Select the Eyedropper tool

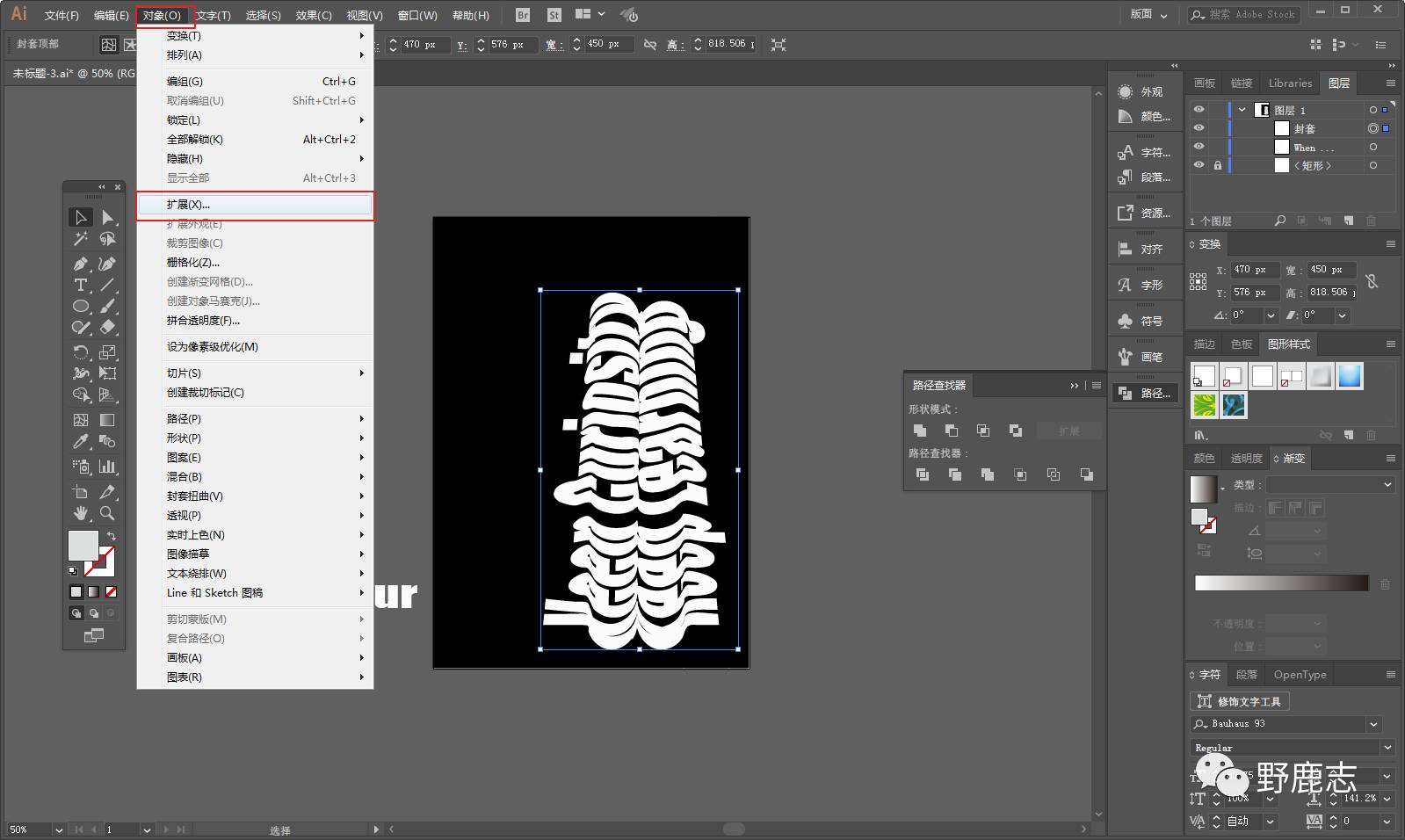pyautogui.click(x=81, y=442)
